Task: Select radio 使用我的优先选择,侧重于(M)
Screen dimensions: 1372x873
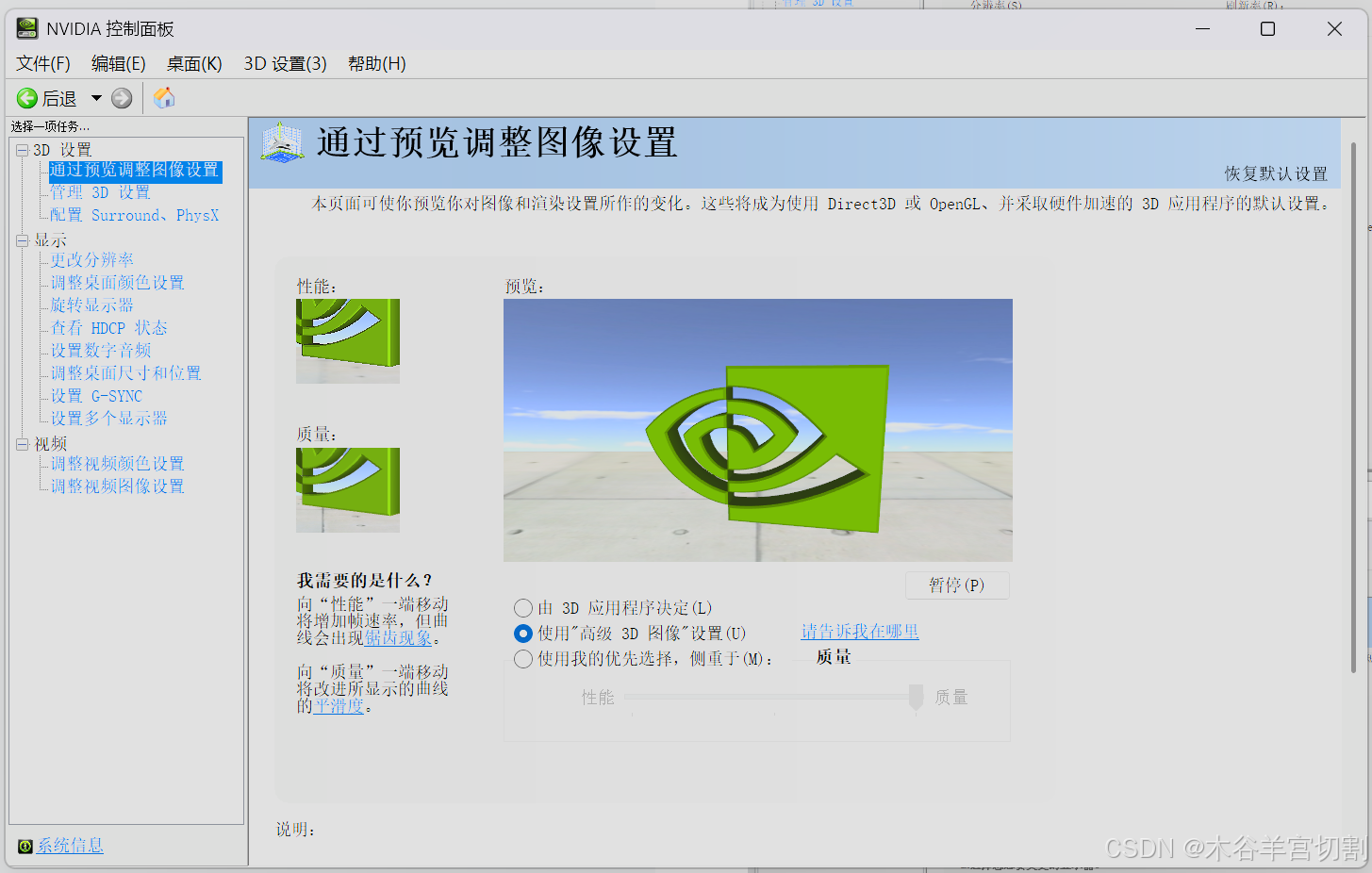Action: (523, 659)
